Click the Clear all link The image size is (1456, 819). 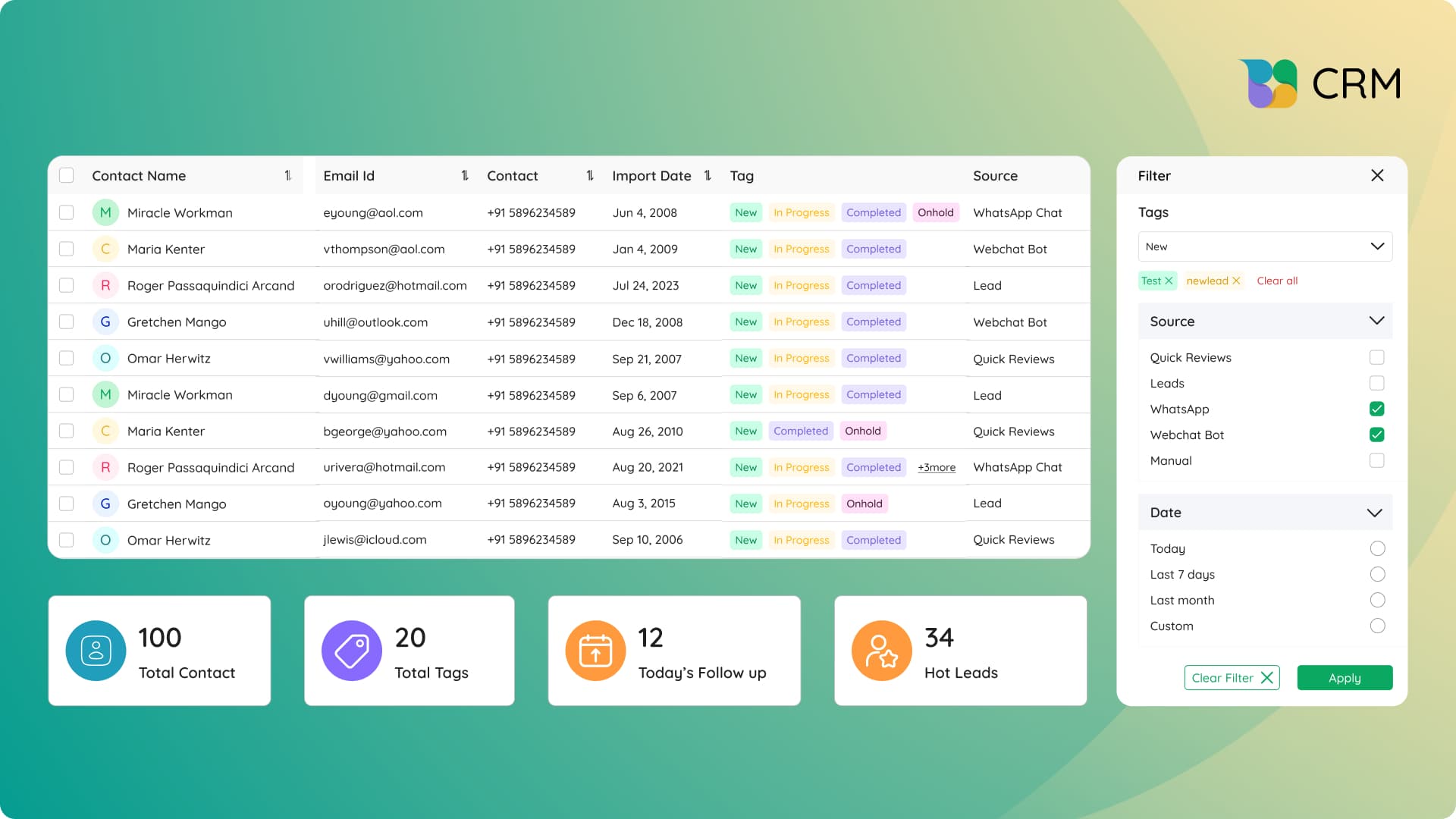pos(1277,281)
